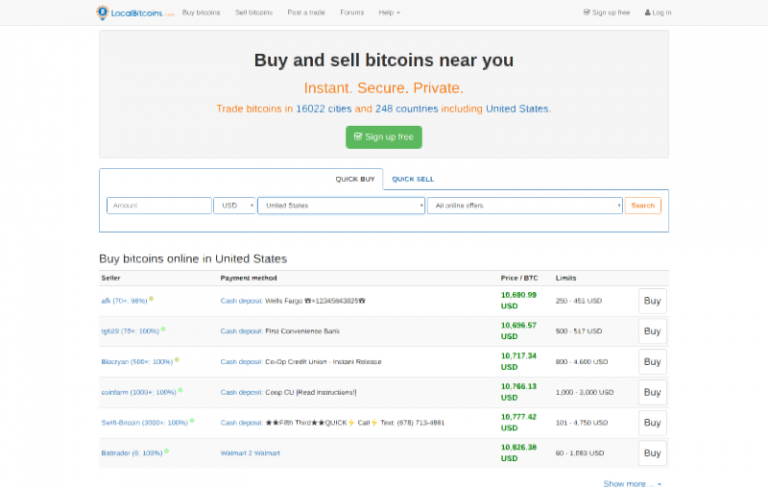Click the Log in link
This screenshot has width=768, height=489.
[658, 13]
